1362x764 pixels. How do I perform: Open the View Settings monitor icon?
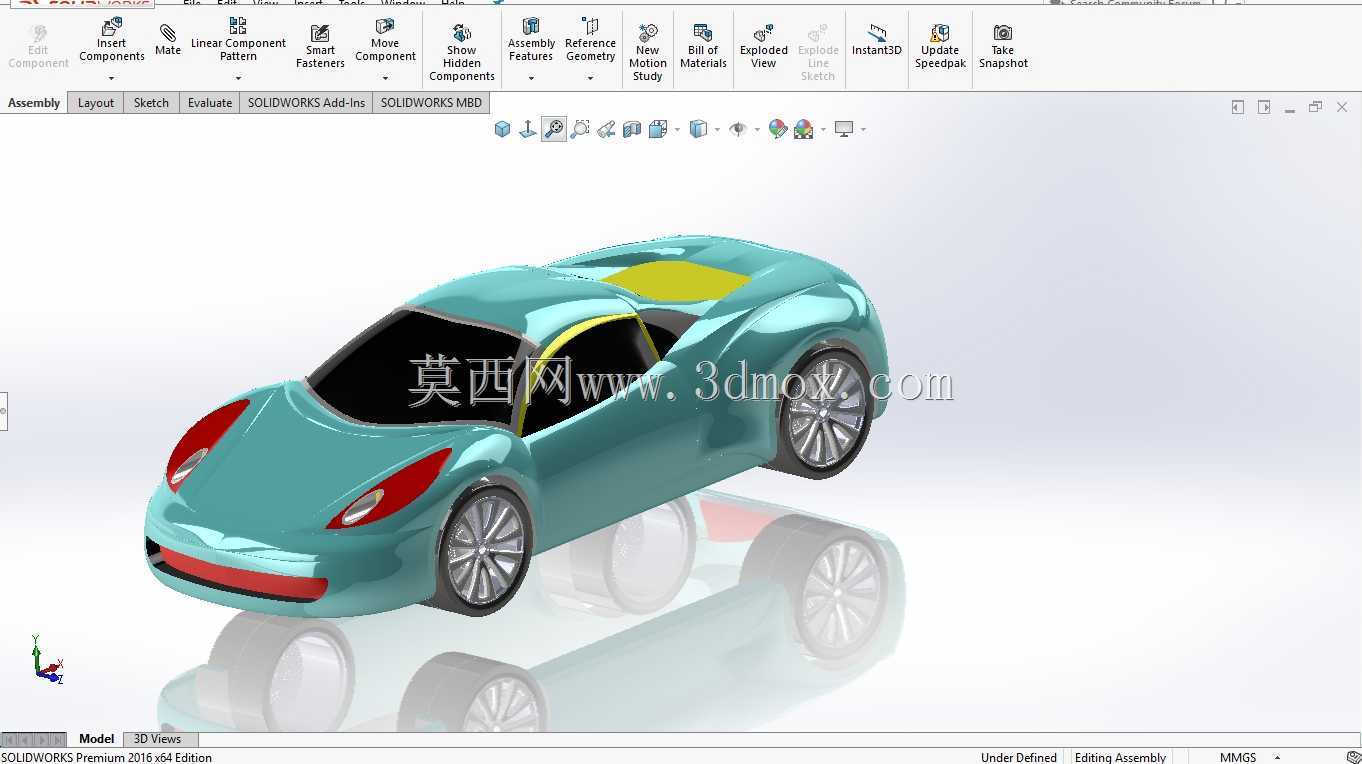tap(844, 129)
